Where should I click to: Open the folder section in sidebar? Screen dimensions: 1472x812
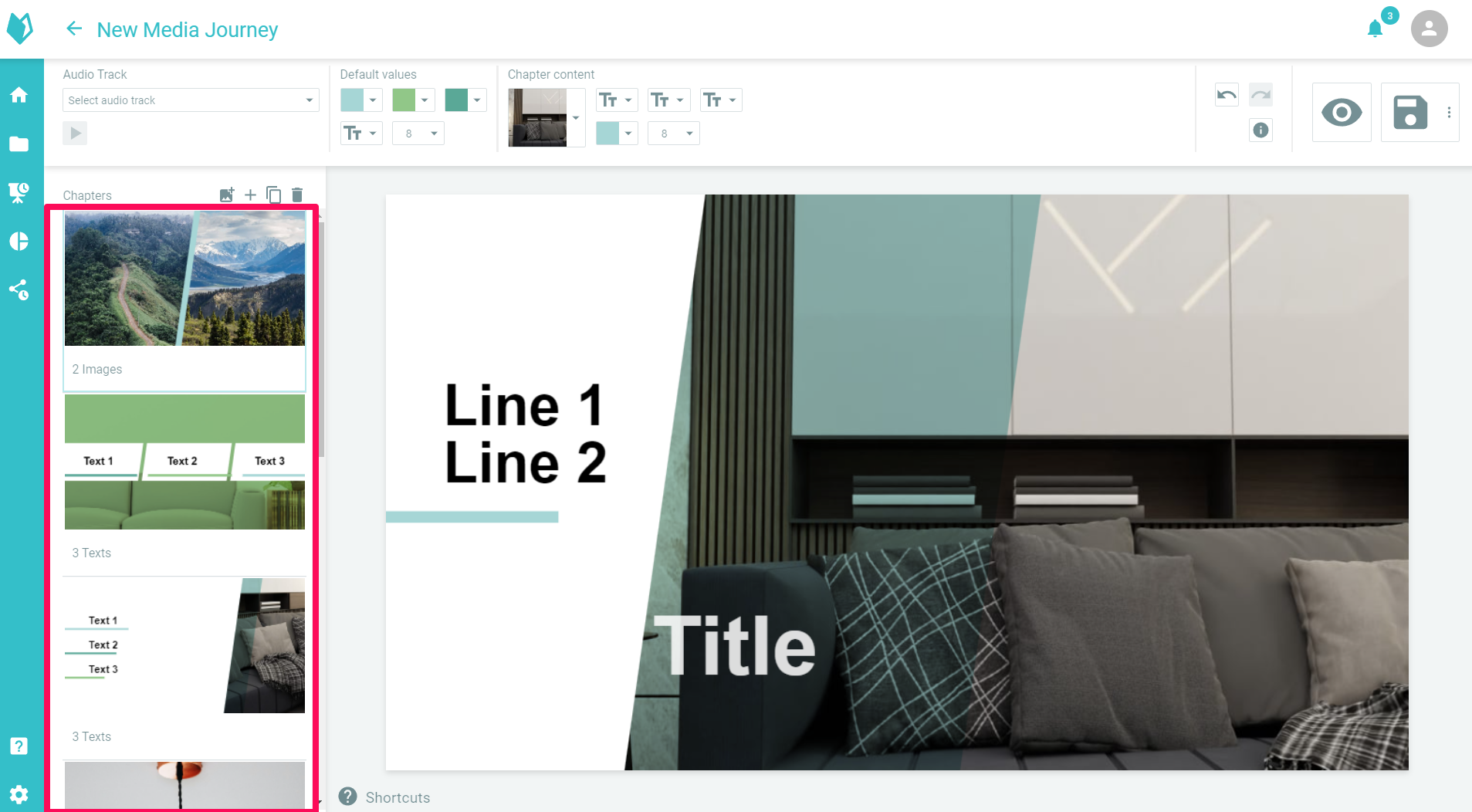point(19,144)
